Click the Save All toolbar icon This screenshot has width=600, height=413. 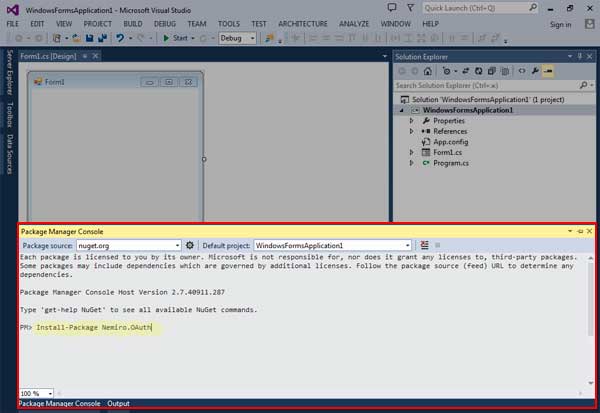pos(102,38)
